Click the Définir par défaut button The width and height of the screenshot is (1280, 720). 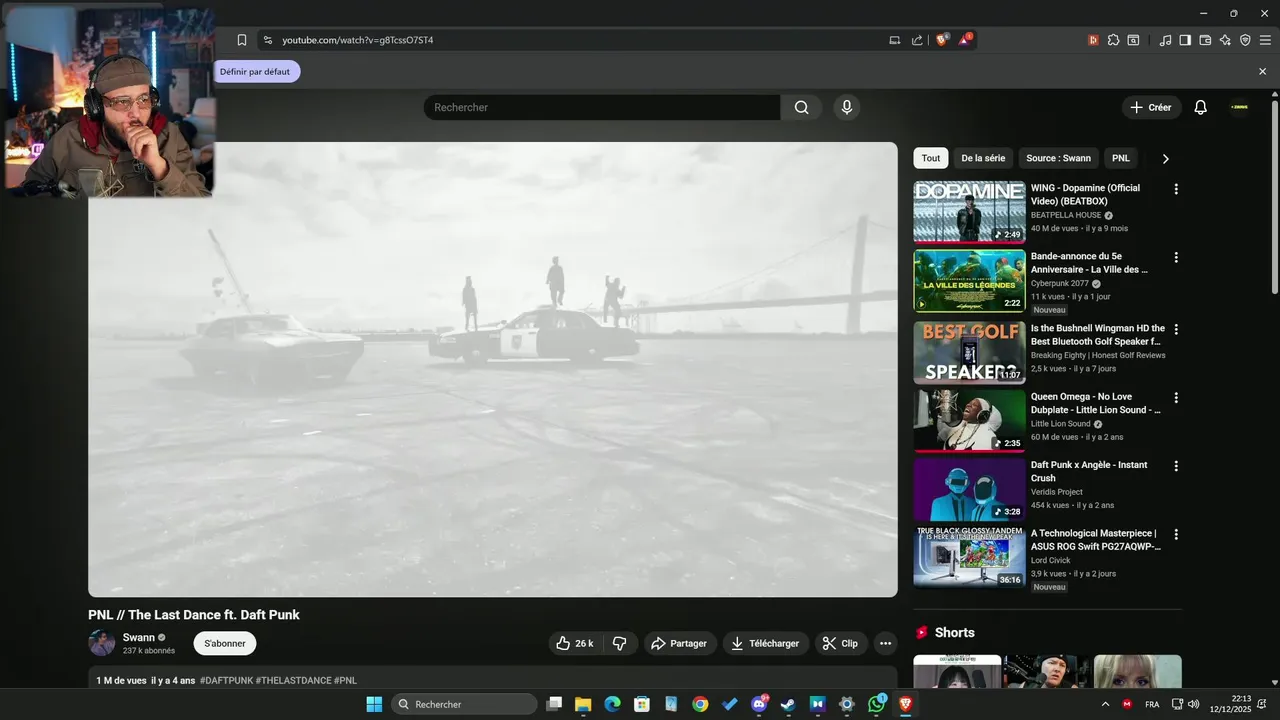coord(255,72)
